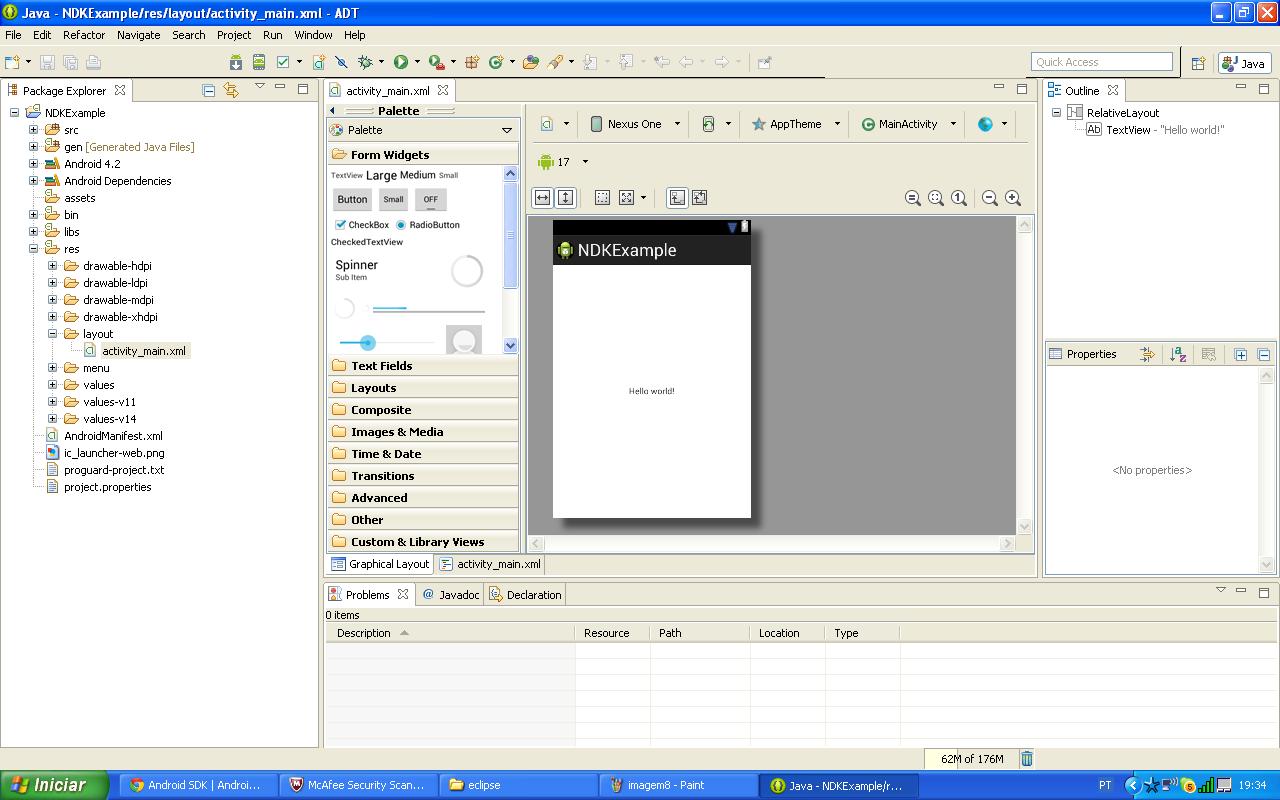The width and height of the screenshot is (1280, 800).
Task: Click the memory garbage collector trash icon
Action: click(1027, 759)
